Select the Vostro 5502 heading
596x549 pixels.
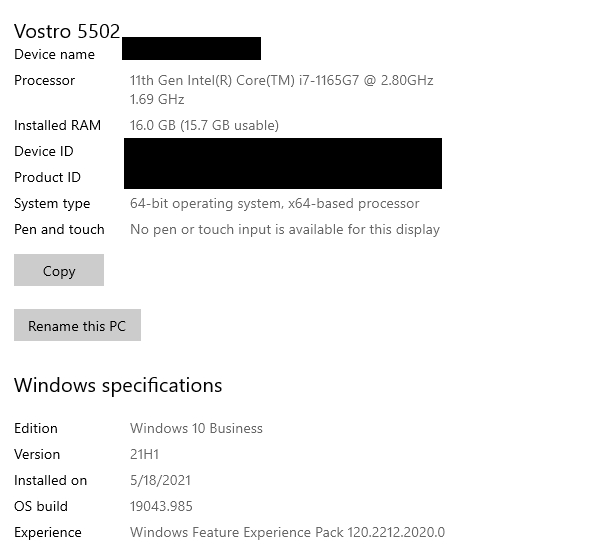67,31
